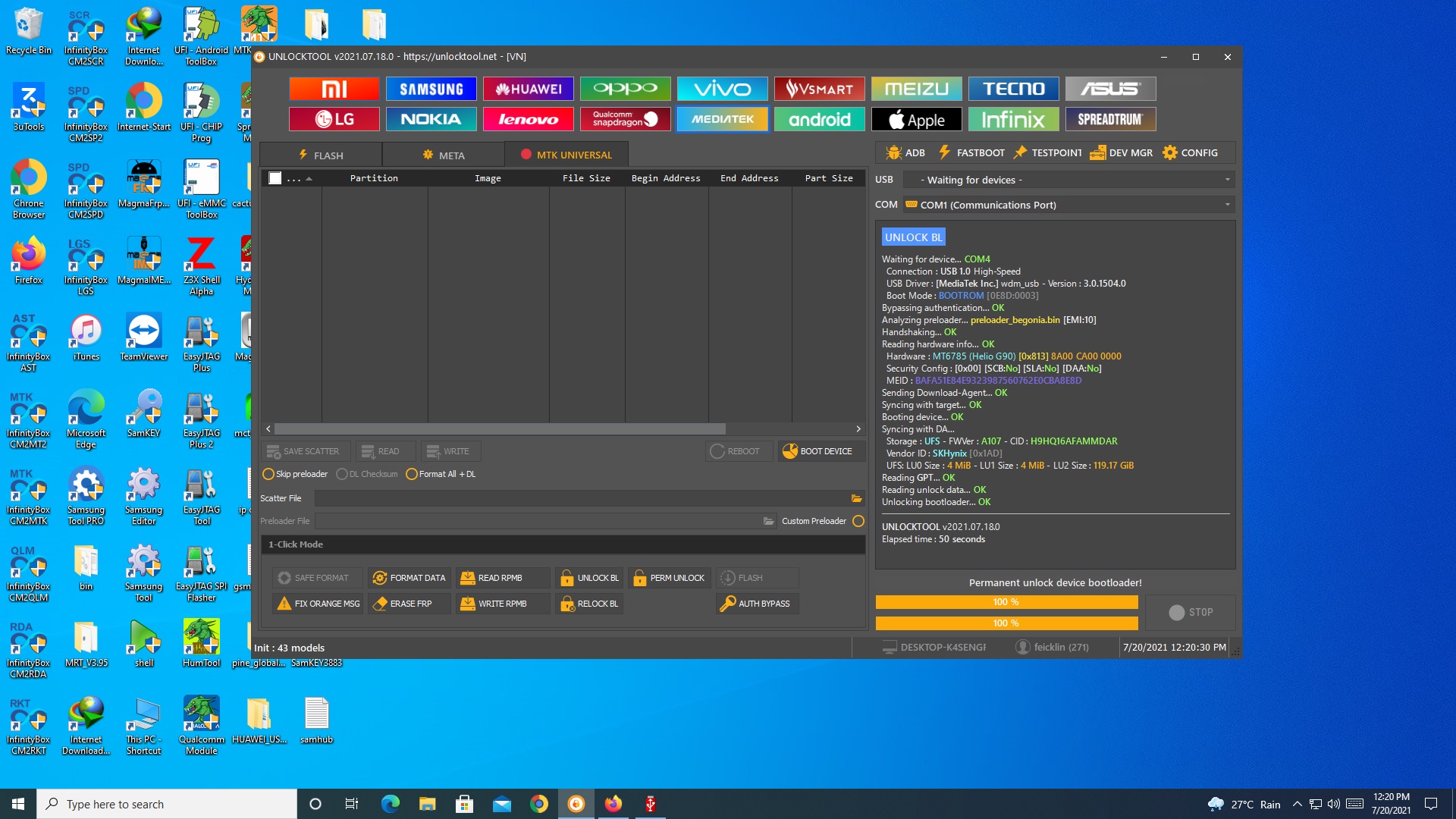
Task: Click the RELOCK BL button
Action: 597,603
